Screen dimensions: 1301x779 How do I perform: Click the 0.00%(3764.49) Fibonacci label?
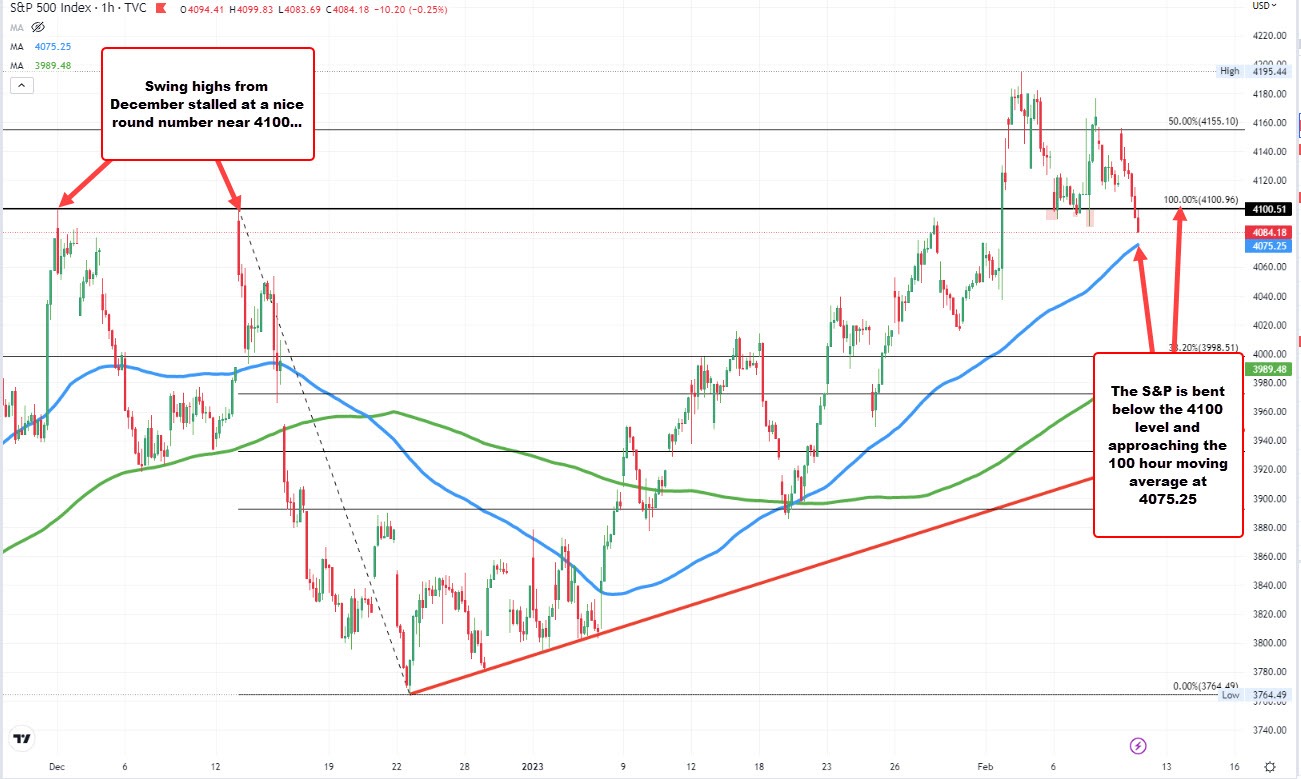pyautogui.click(x=1205, y=686)
